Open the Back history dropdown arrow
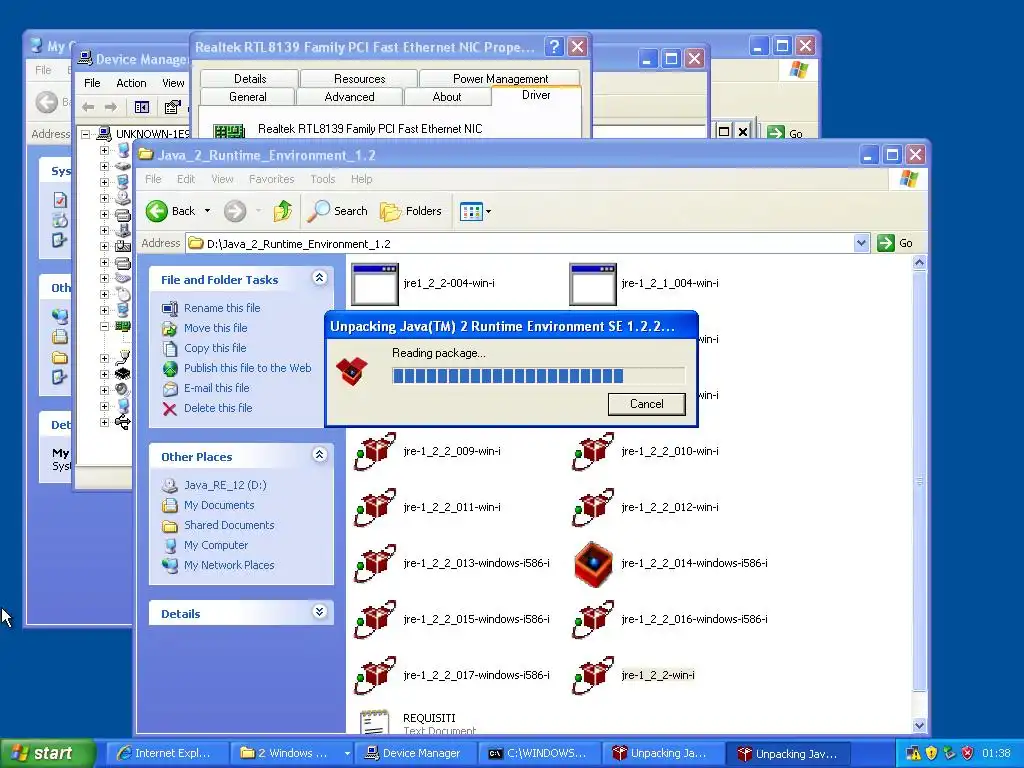Viewport: 1024px width, 768px height. [208, 211]
